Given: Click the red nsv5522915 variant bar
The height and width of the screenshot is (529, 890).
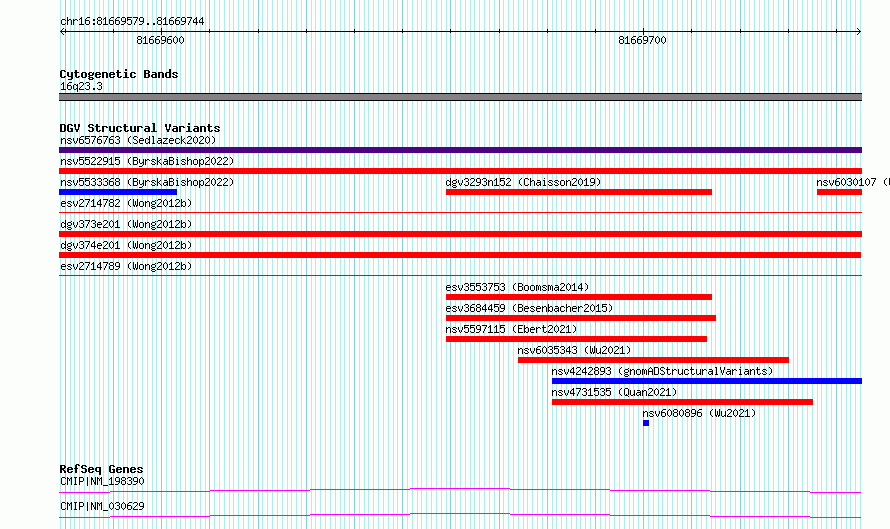Looking at the screenshot, I should (x=460, y=171).
